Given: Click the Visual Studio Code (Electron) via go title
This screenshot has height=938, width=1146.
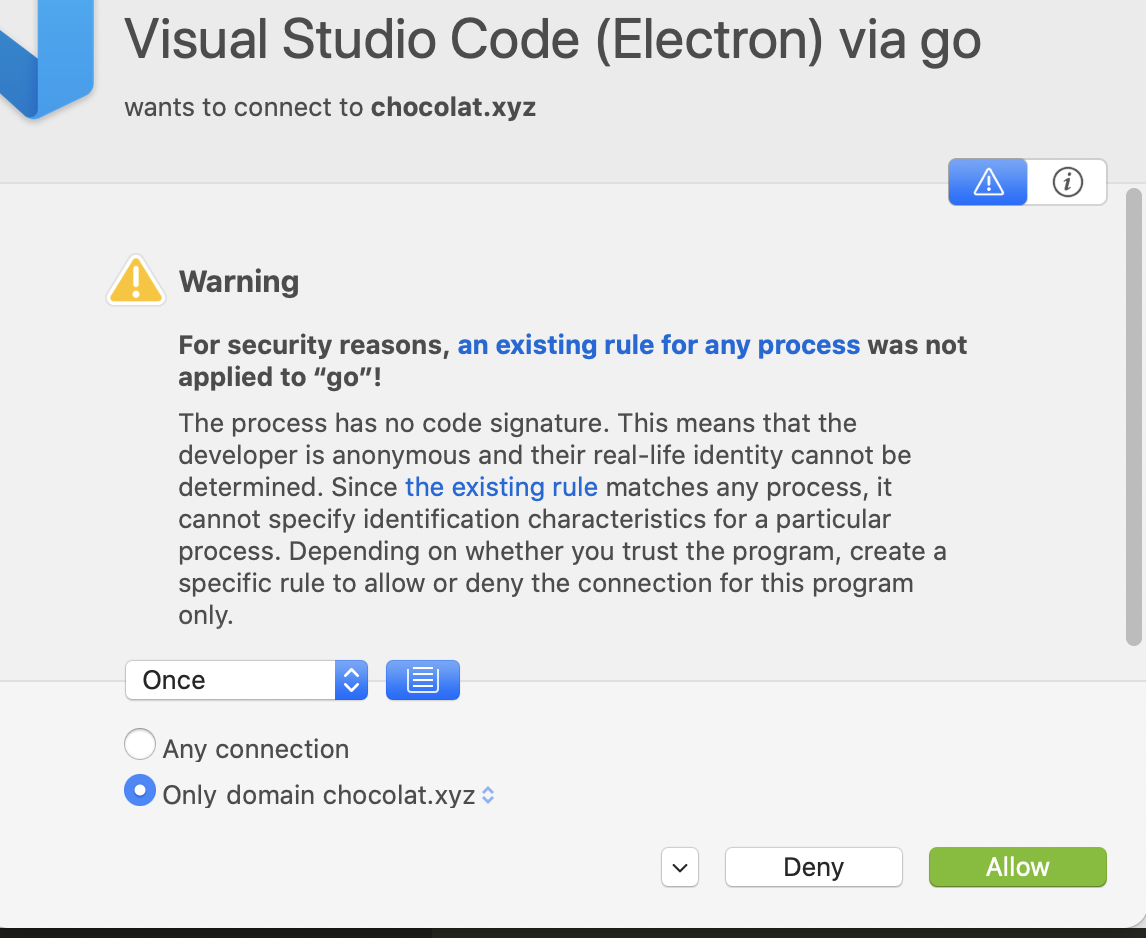Looking at the screenshot, I should click(x=553, y=40).
